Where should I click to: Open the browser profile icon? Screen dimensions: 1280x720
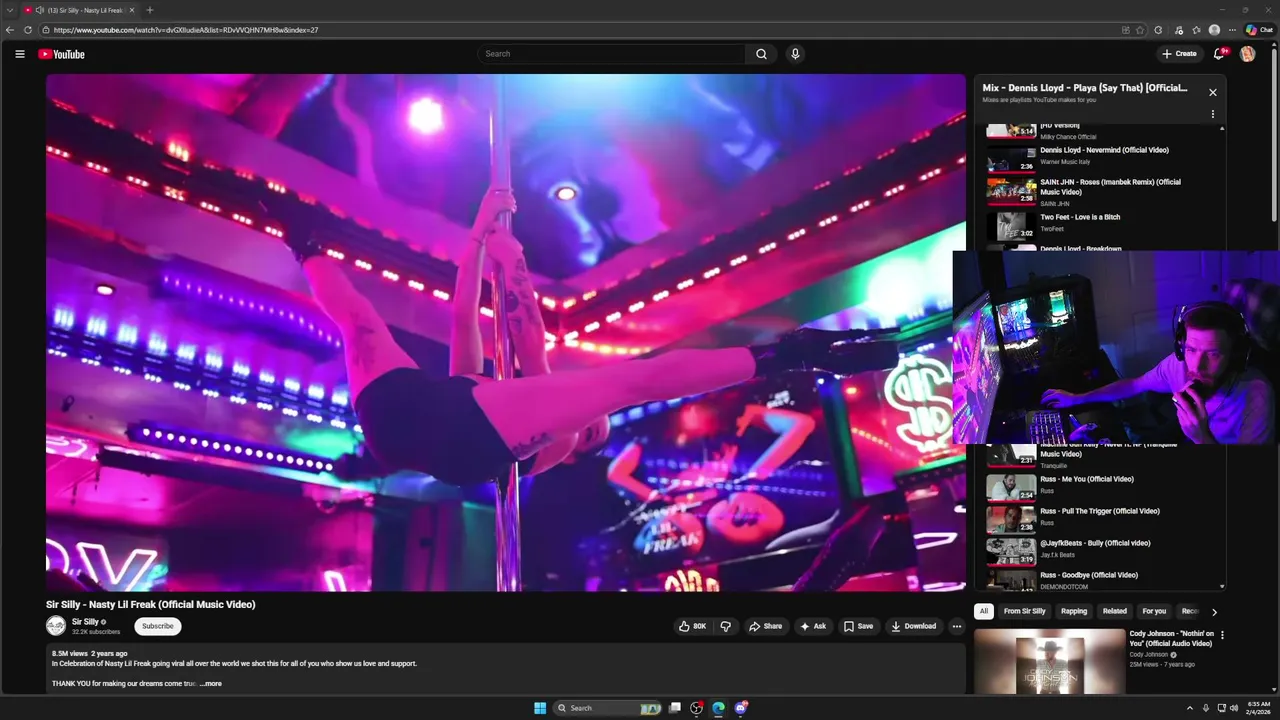coord(1214,30)
